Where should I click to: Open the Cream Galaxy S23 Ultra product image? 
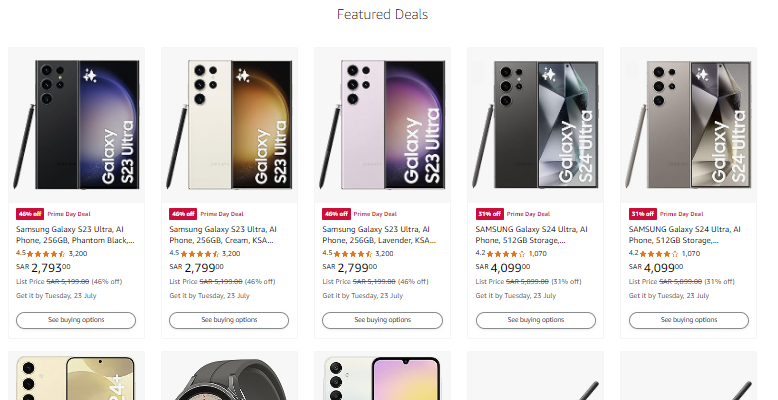[229, 124]
